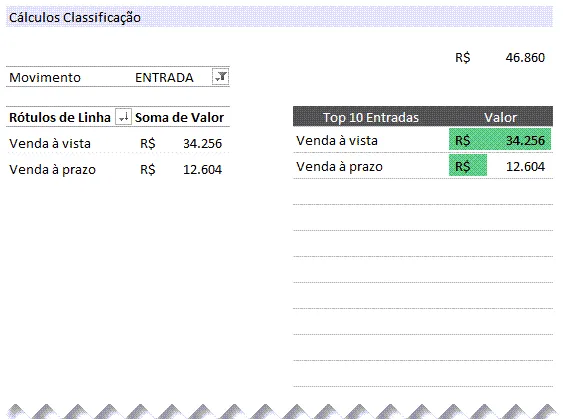Select the Top 10 Entradas header

(x=371, y=117)
